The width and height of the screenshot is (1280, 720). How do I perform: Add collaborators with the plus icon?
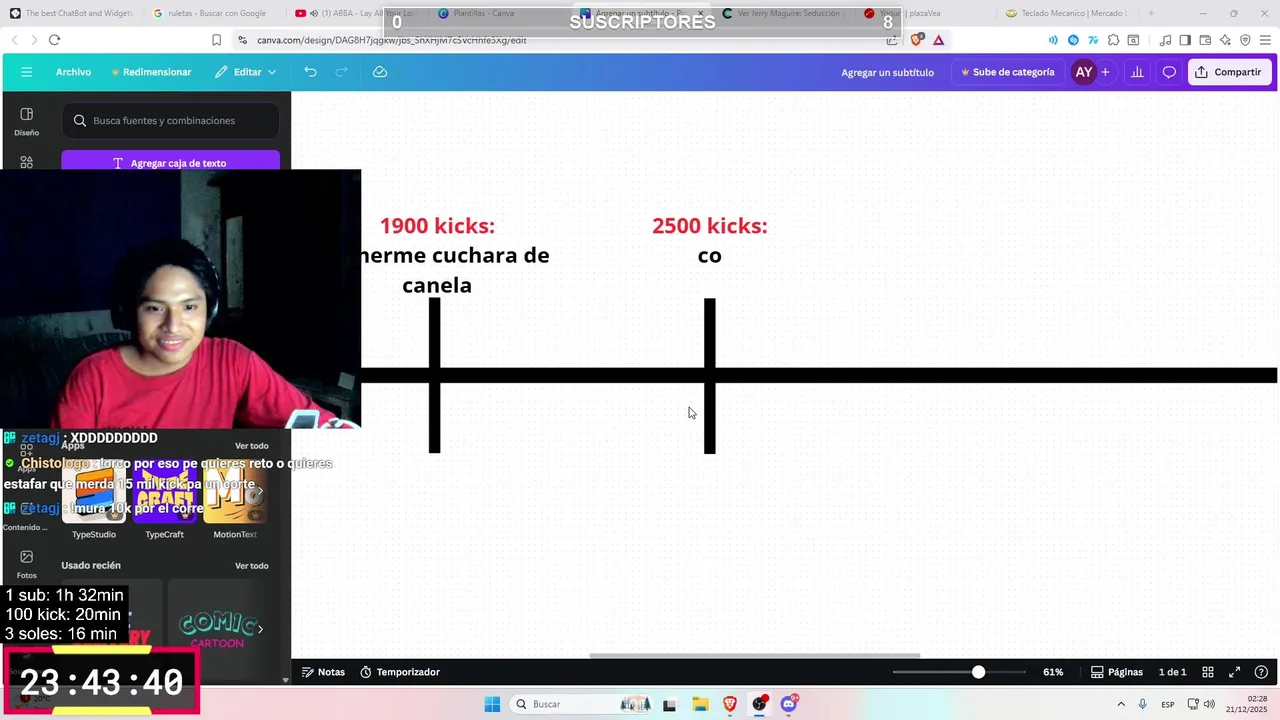point(1105,72)
